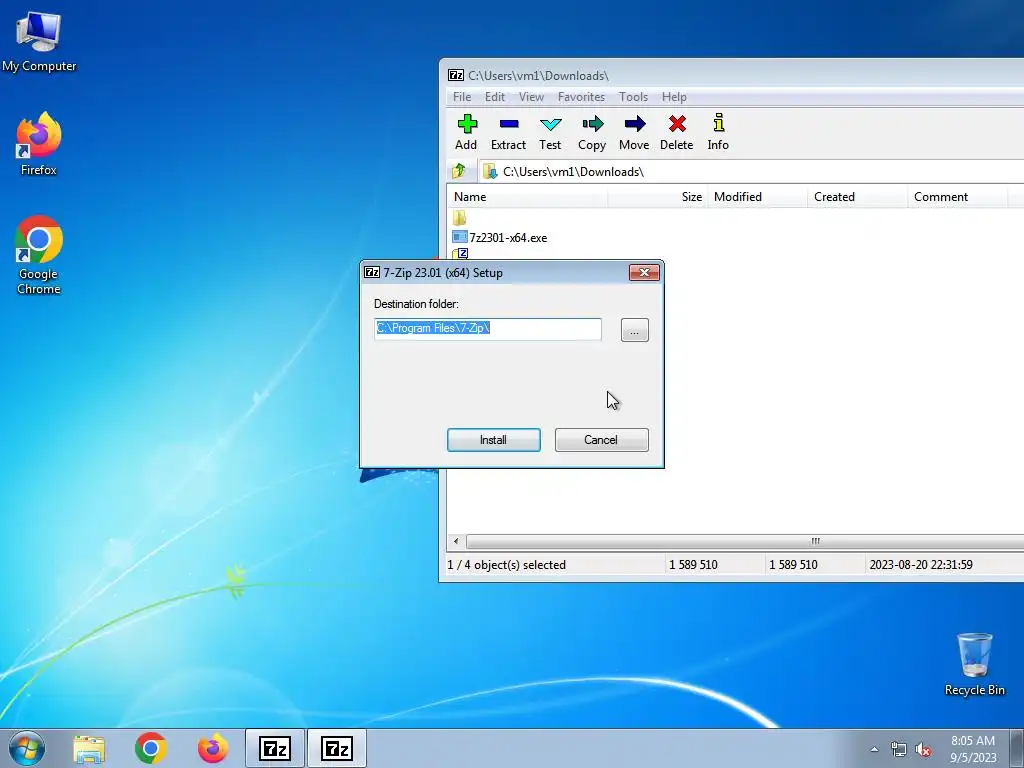Click the Test archive toolbar icon
Viewport: 1024px width, 768px height.
[x=550, y=132]
